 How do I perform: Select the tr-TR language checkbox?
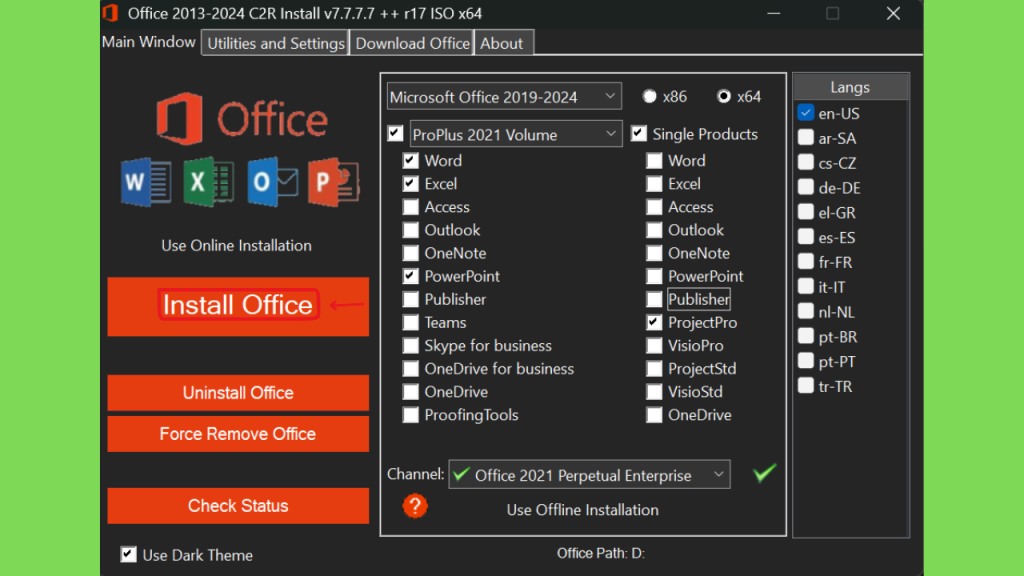pyautogui.click(x=806, y=386)
